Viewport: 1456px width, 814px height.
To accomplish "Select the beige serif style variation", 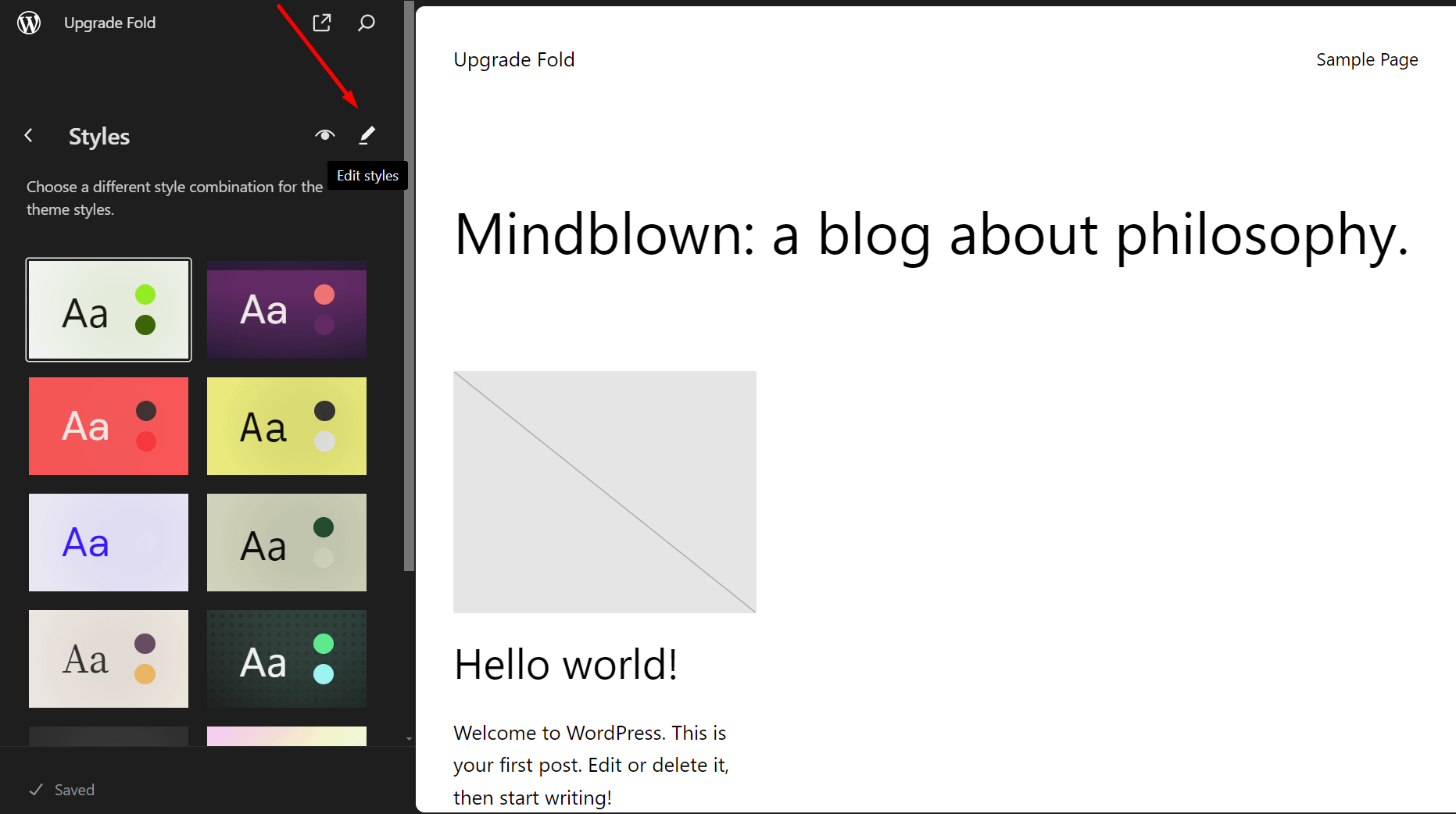I will click(x=109, y=659).
